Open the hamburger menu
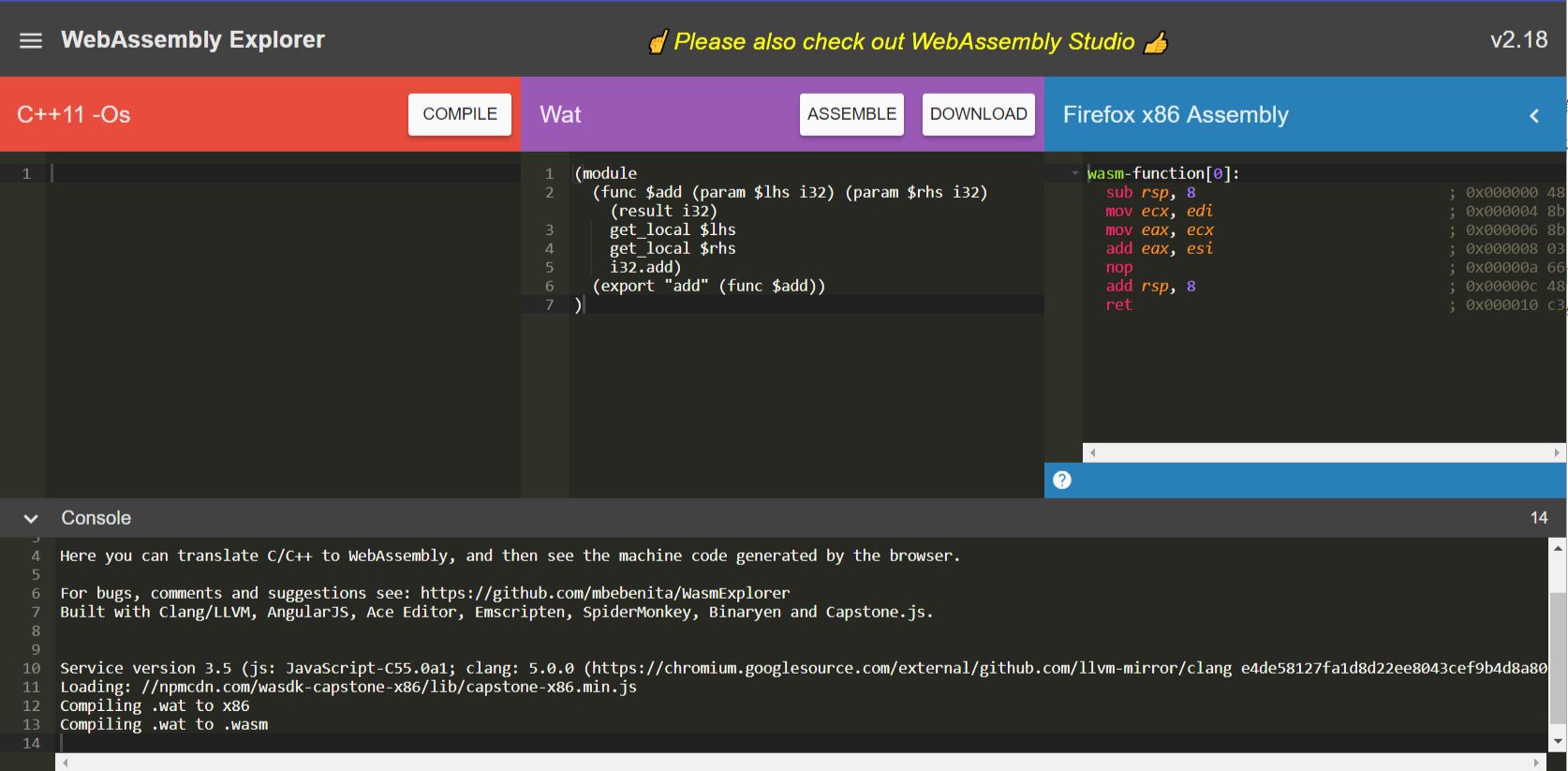Screen dimensions: 1568x771 click(31, 40)
